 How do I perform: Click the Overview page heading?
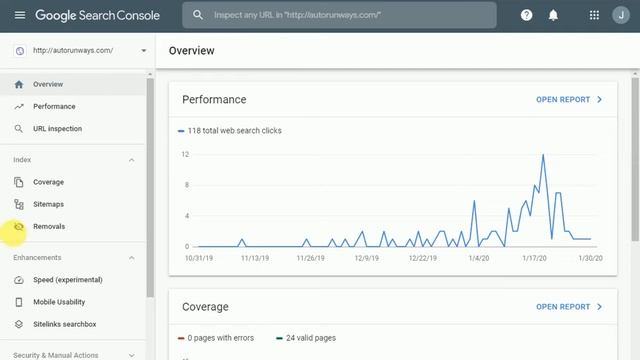tap(191, 51)
